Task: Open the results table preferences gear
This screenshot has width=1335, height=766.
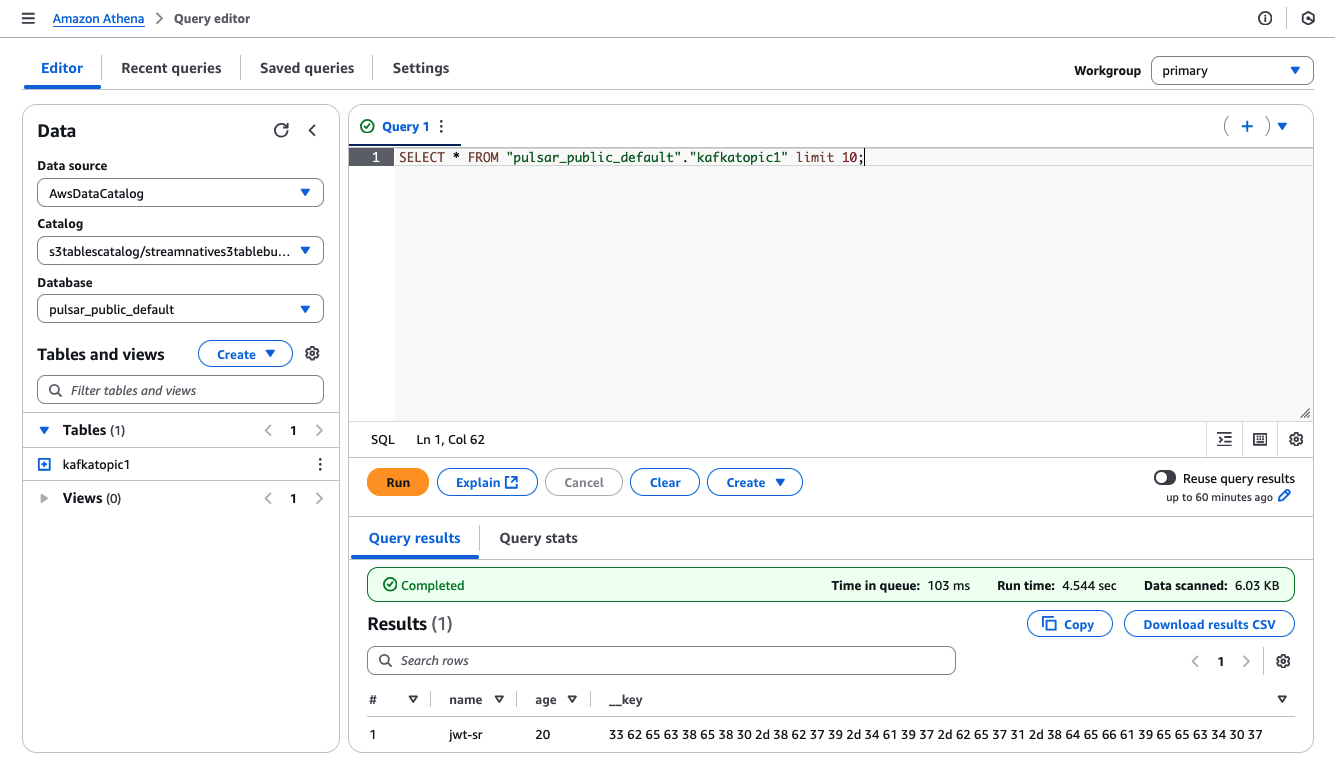Action: pyautogui.click(x=1283, y=661)
